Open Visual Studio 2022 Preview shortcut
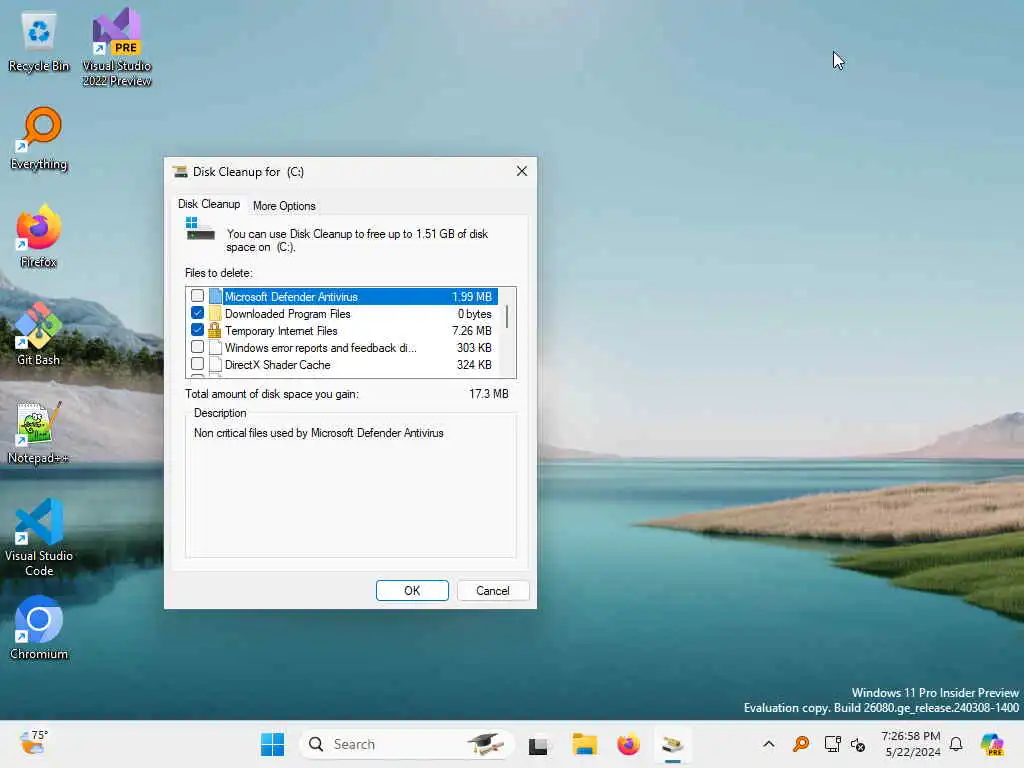Image resolution: width=1024 pixels, height=768 pixels. 117,47
